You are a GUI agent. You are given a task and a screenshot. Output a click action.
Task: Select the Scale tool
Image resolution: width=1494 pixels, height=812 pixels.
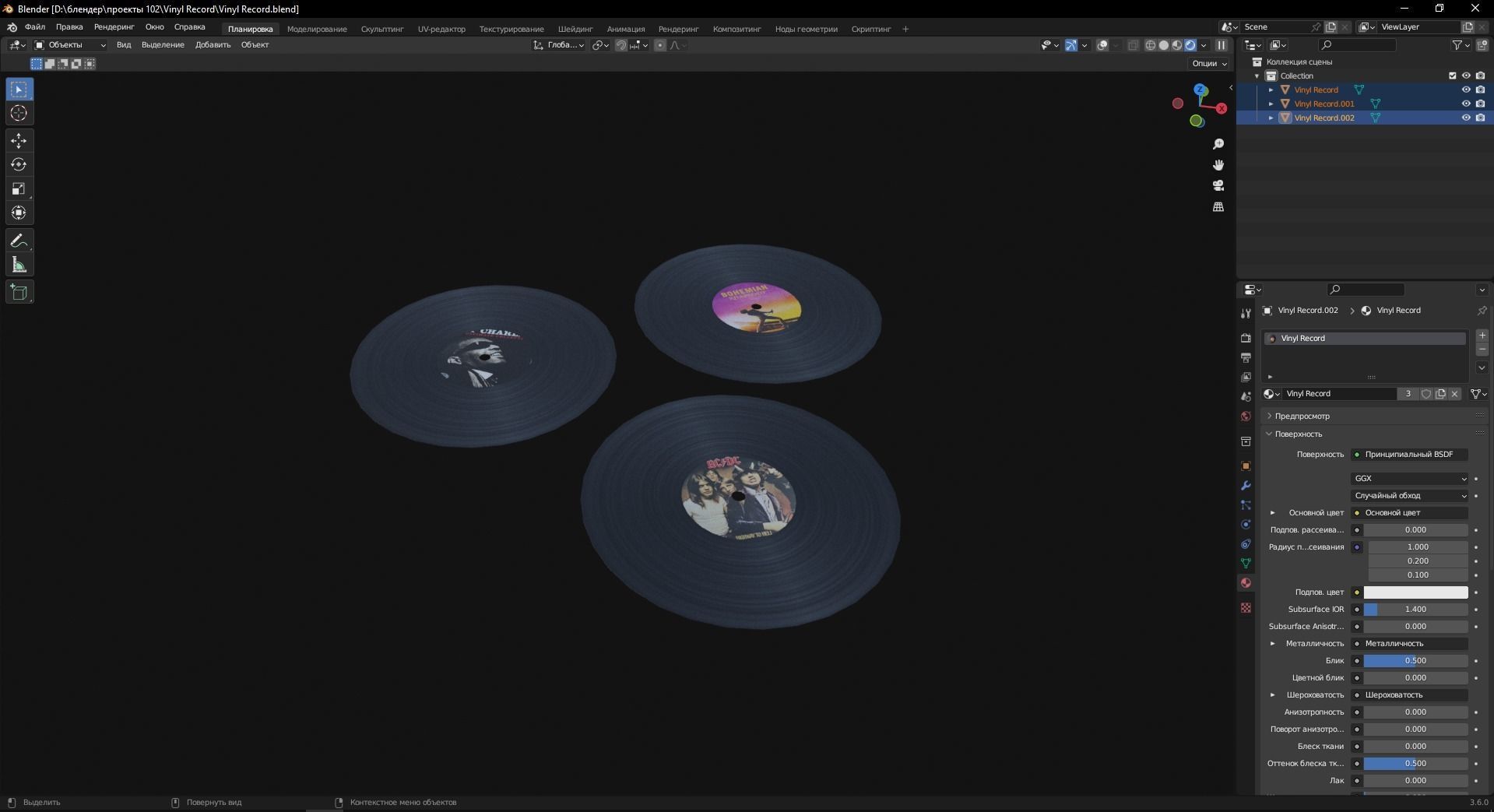point(19,189)
